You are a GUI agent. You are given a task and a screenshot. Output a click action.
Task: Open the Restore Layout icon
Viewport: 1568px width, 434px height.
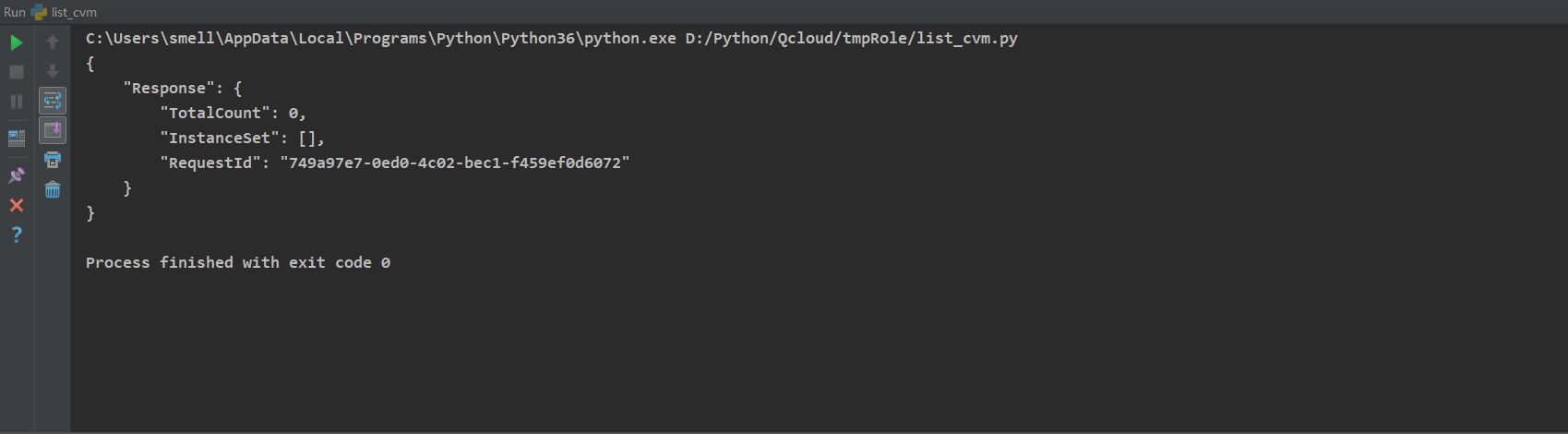click(17, 139)
